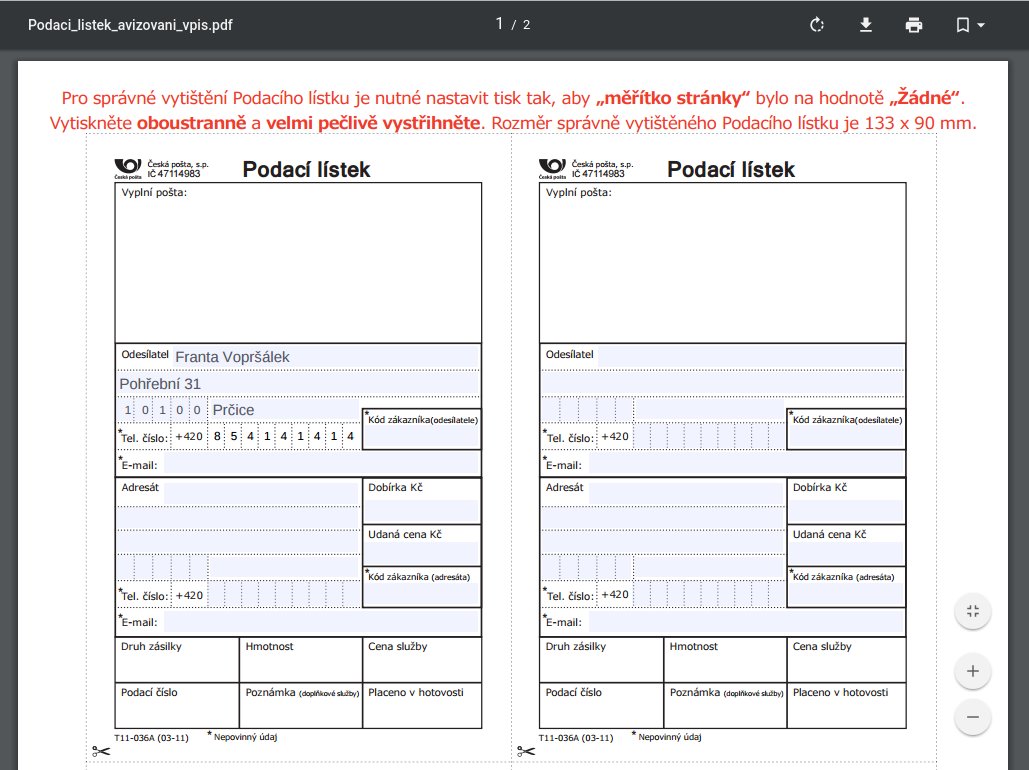The image size is (1029, 770).
Task: Click the empty Odesílatel field in the blank form
Action: coord(751,357)
